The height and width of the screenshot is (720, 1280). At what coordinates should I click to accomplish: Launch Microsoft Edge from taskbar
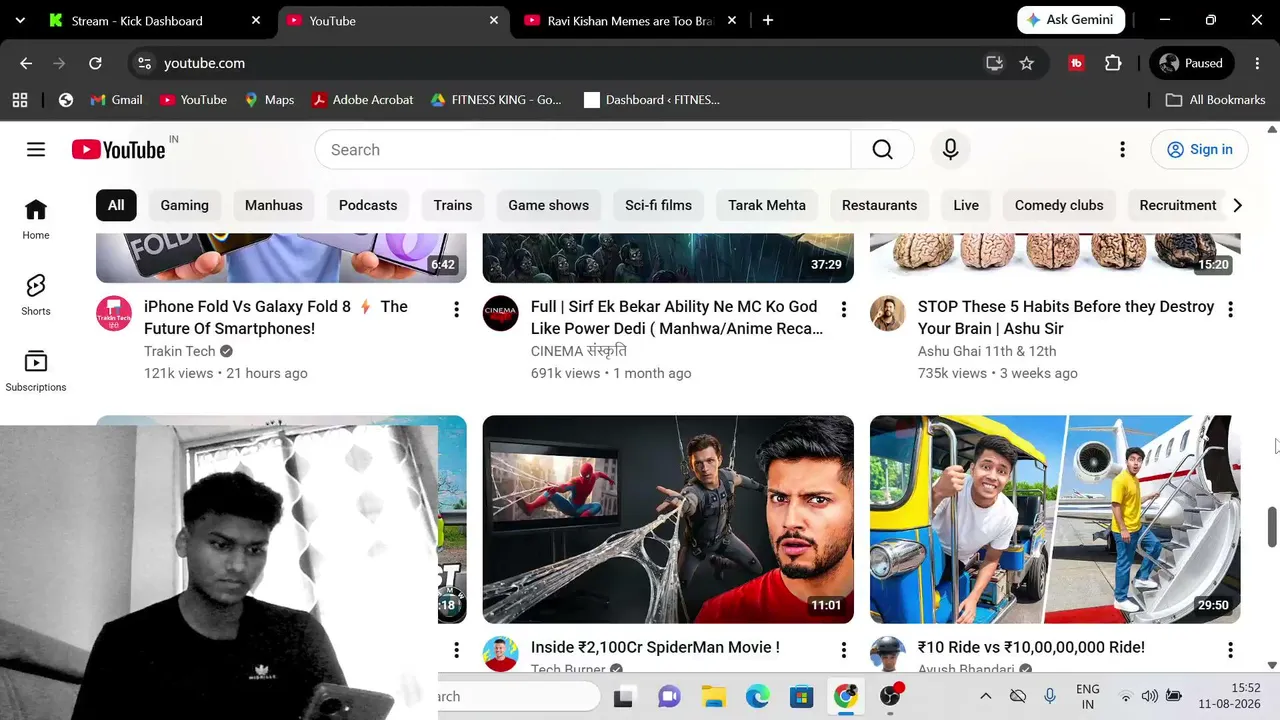tap(757, 696)
